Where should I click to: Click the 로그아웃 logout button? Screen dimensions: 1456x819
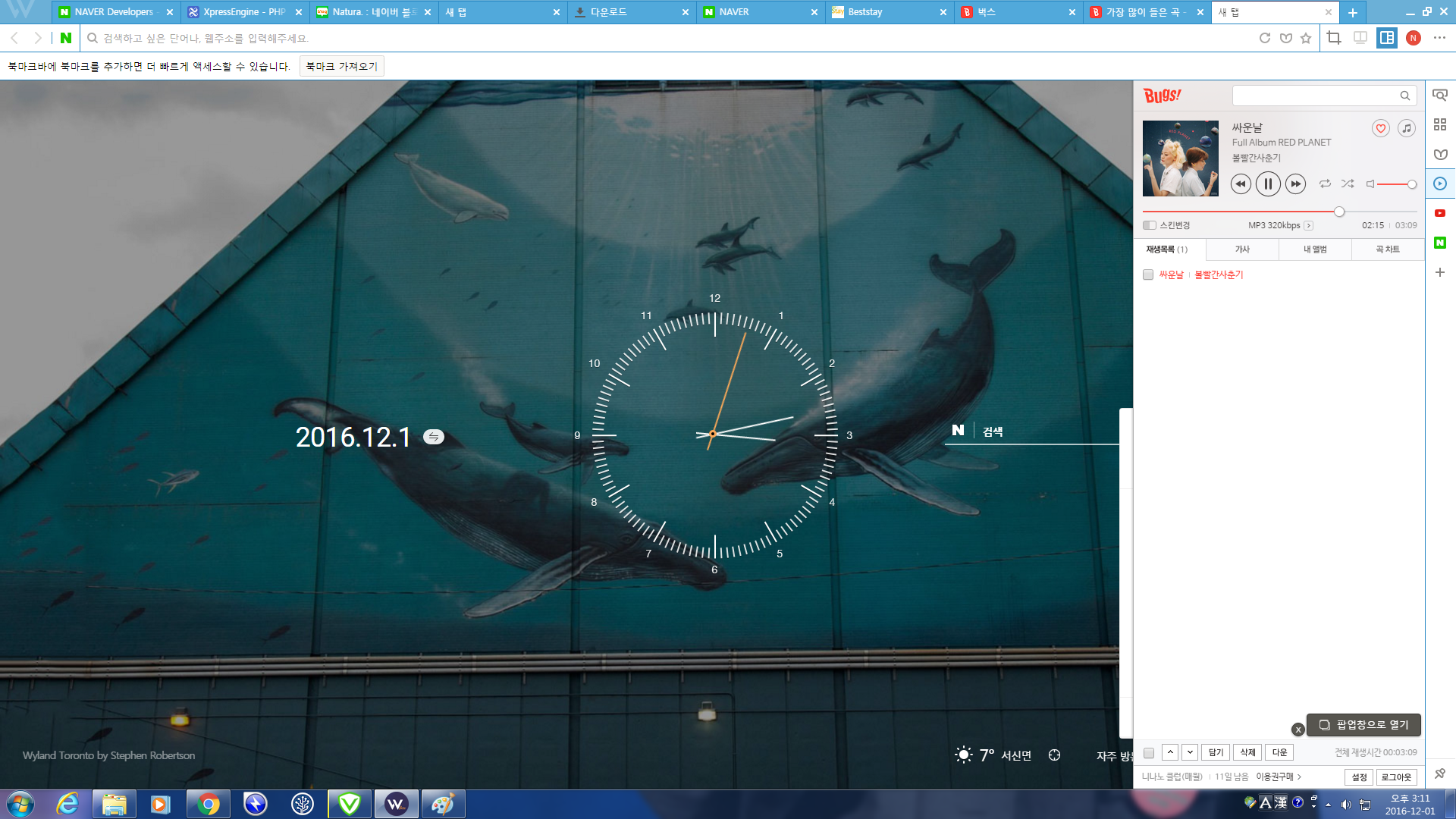[1396, 777]
